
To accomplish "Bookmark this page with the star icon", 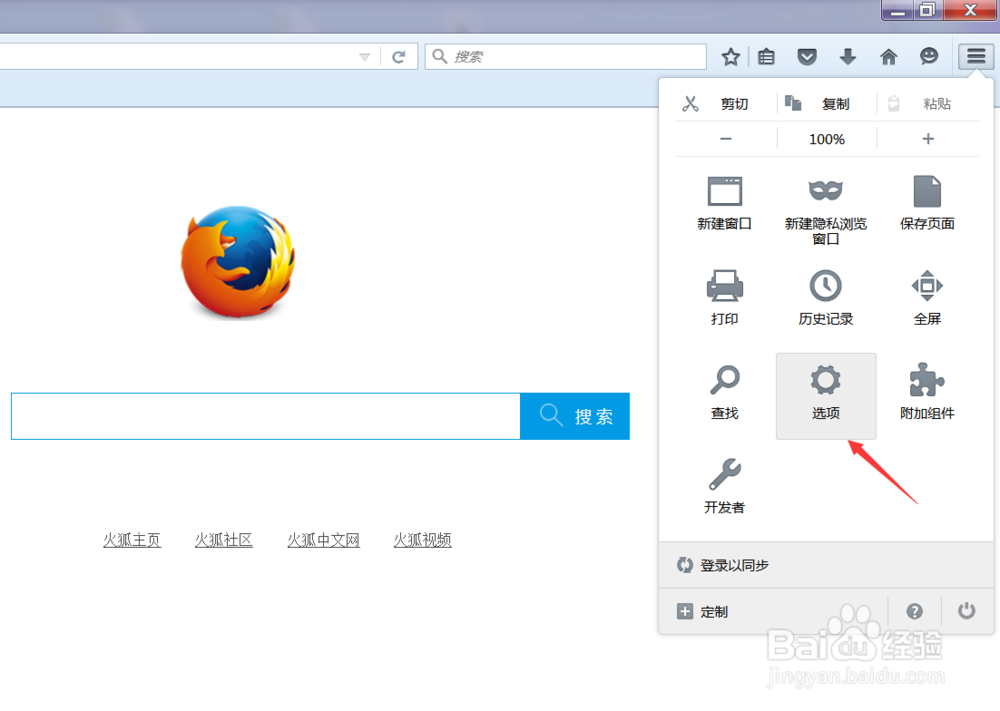I will [x=730, y=57].
